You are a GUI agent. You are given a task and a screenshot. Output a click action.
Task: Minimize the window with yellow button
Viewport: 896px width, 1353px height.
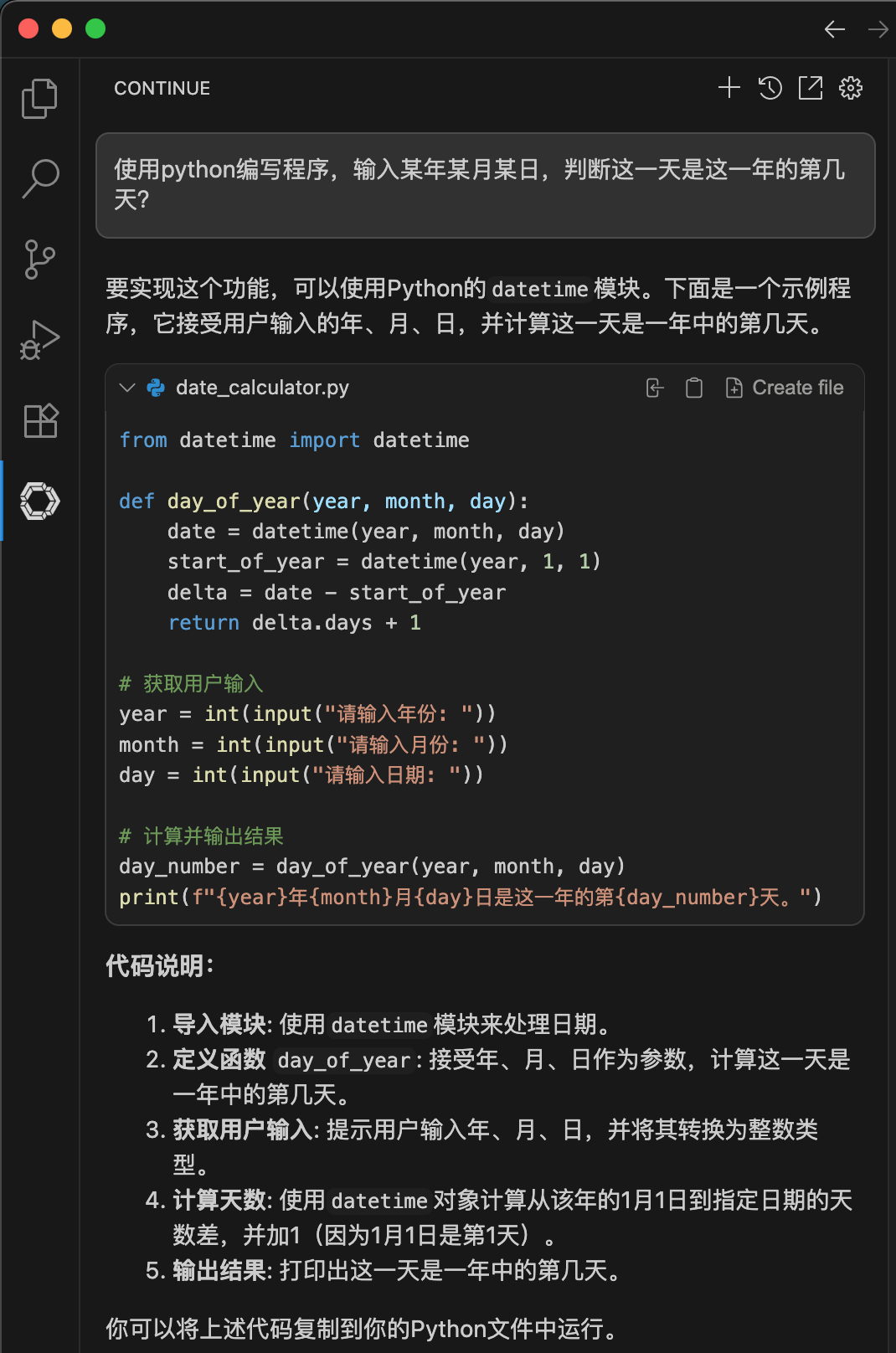(62, 28)
